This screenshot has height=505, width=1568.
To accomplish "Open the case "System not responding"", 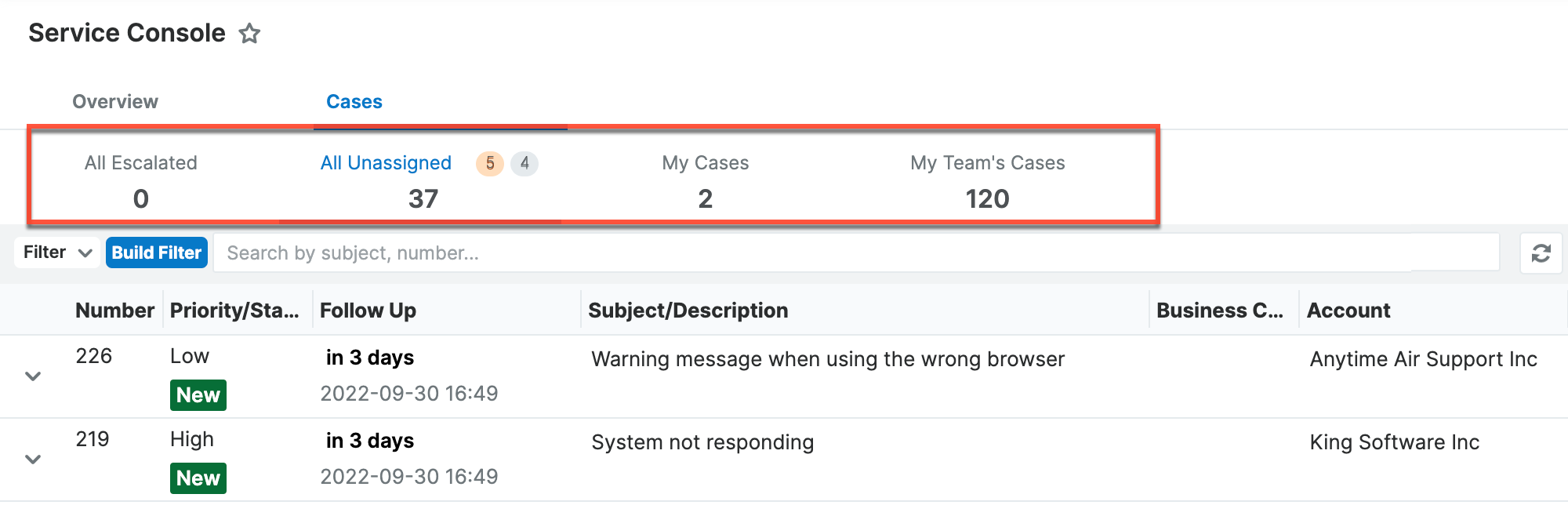I will point(702,441).
